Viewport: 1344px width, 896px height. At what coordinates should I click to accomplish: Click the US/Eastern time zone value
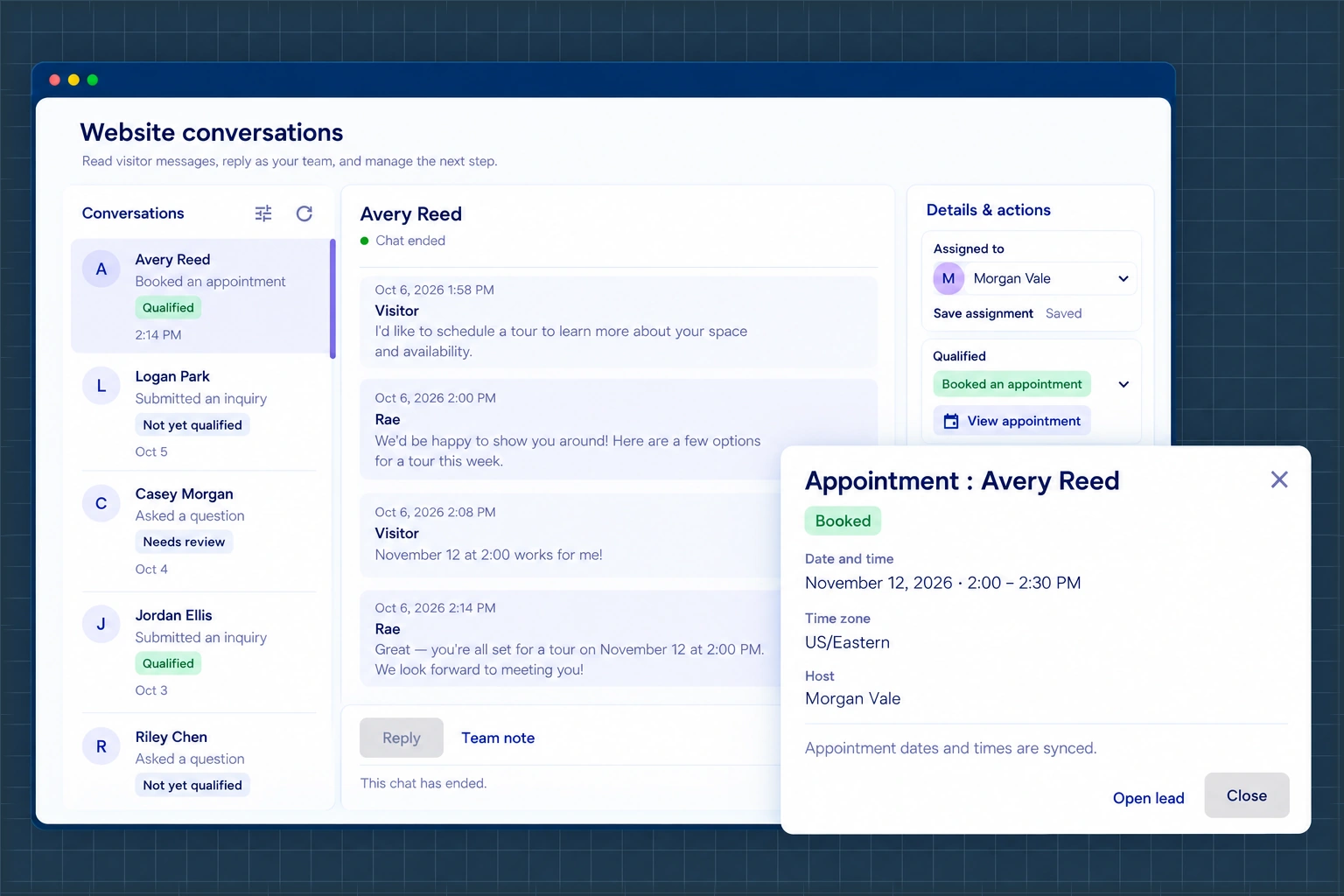pyautogui.click(x=847, y=642)
